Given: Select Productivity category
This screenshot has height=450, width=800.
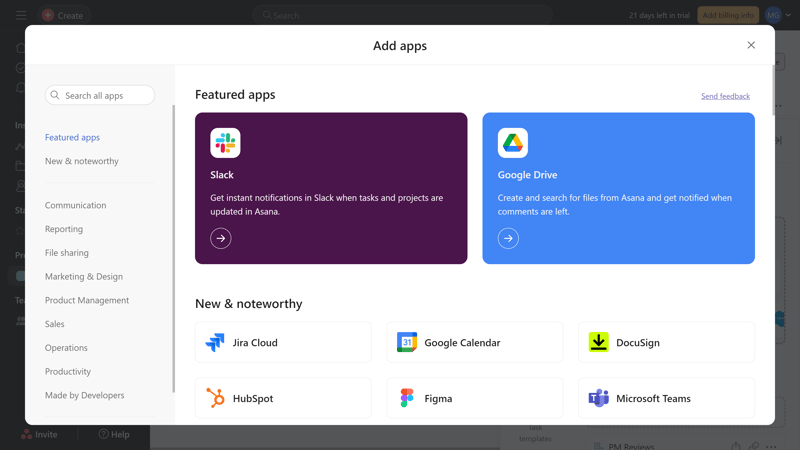Looking at the screenshot, I should point(68,371).
